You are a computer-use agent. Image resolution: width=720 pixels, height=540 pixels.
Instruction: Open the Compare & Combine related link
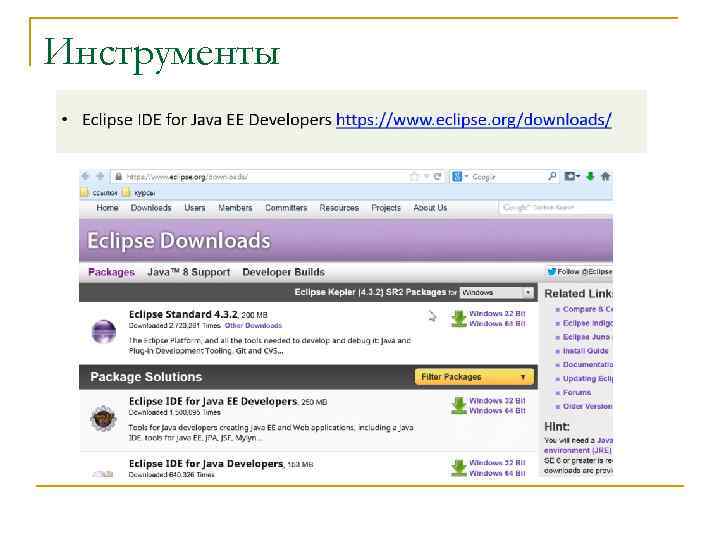point(588,309)
